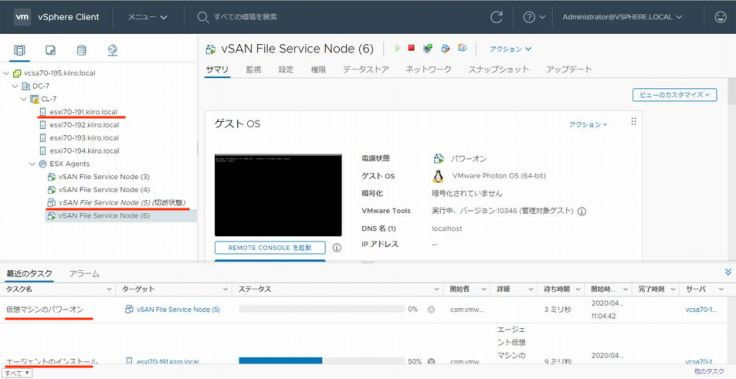
Task: Switch to the 設定 tab
Action: [x=286, y=70]
